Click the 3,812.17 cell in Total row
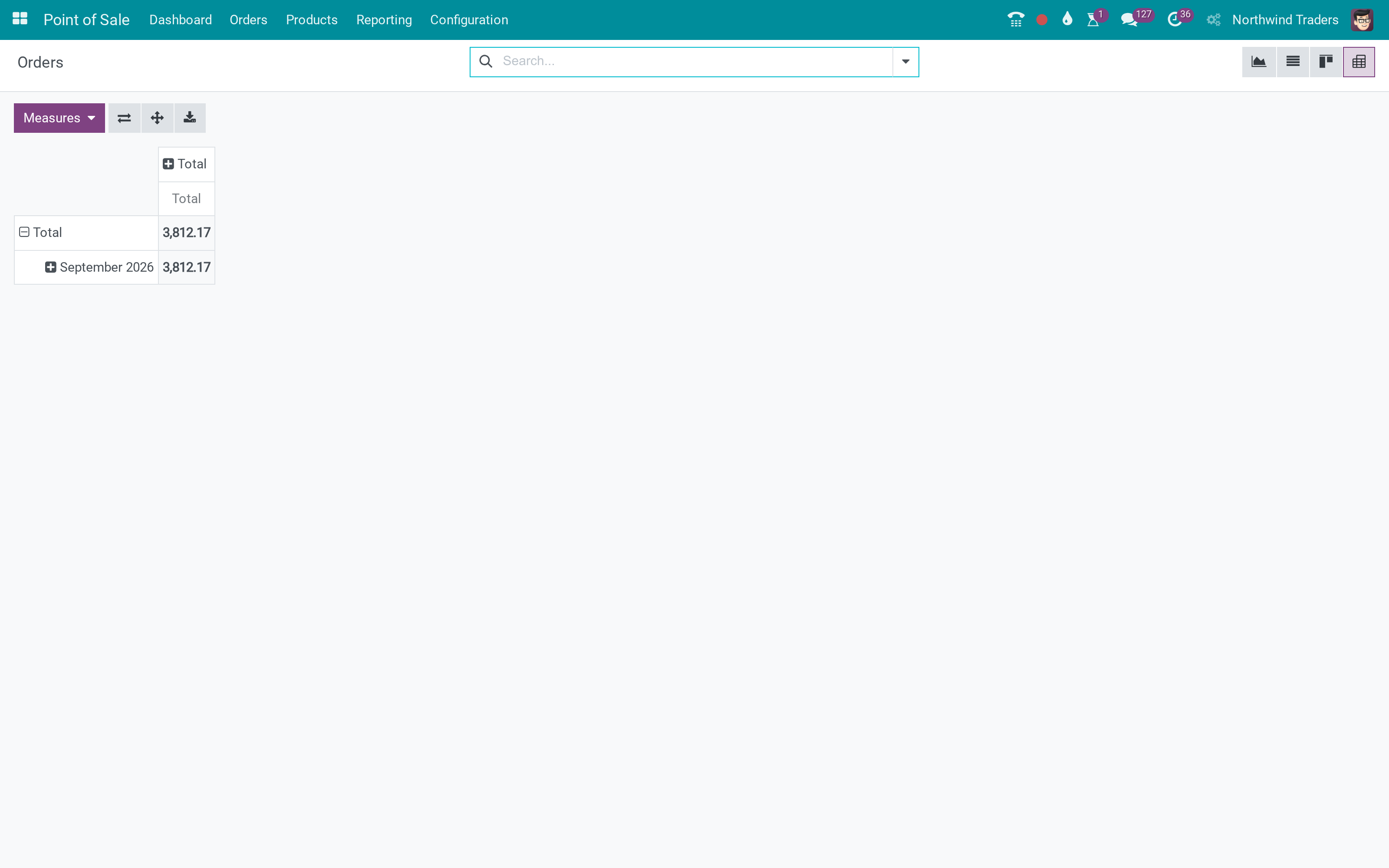The width and height of the screenshot is (1389, 868). pyautogui.click(x=187, y=233)
